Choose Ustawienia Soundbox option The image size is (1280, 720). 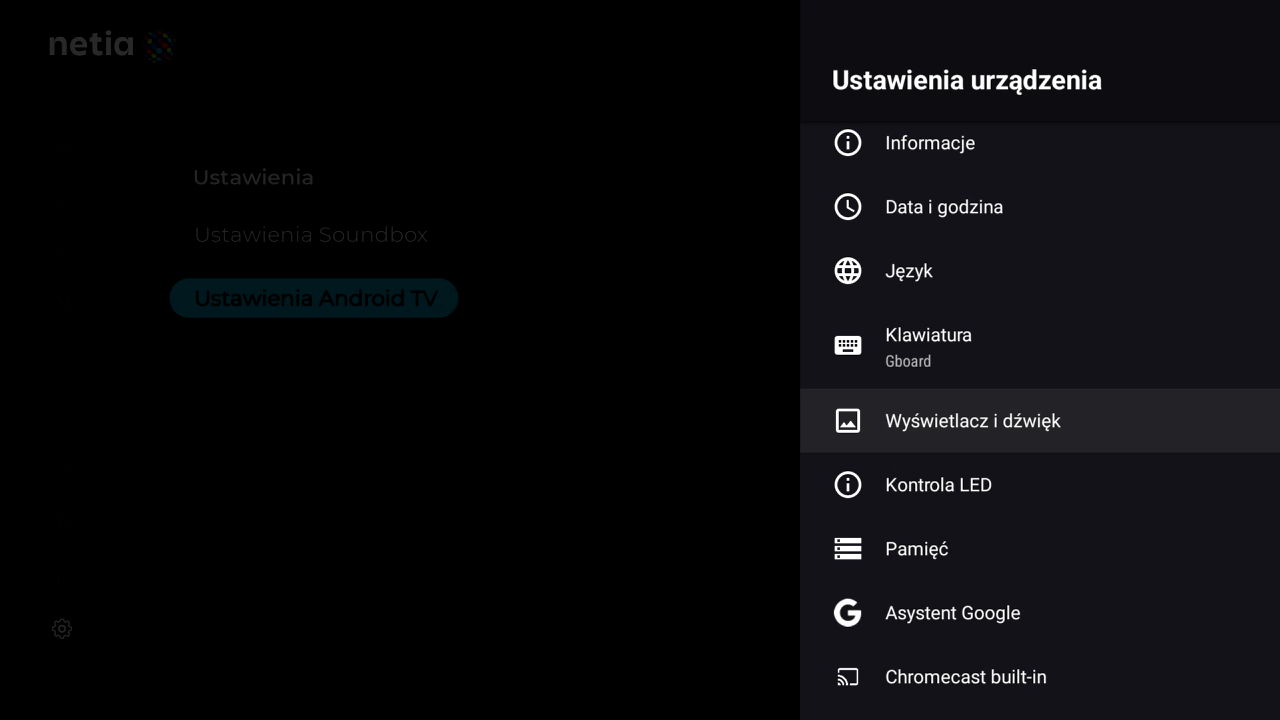pos(311,235)
